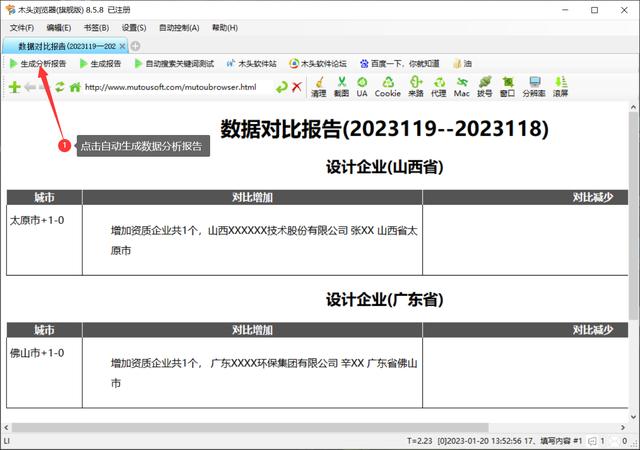Image resolution: width=640 pixels, height=450 pixels.
Task: Open the 自动控制(A) menu
Action: click(179, 28)
